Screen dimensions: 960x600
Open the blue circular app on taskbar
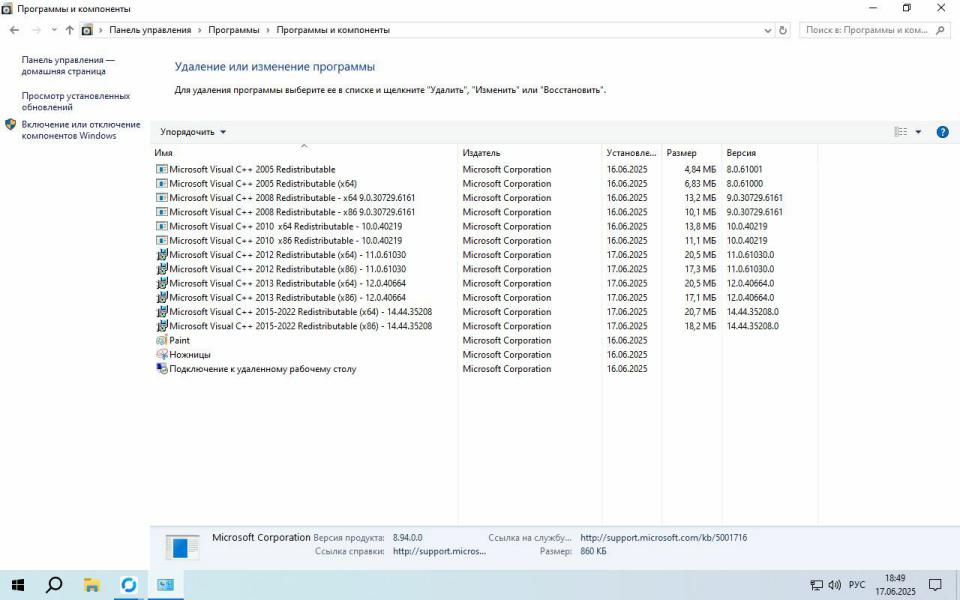point(129,585)
